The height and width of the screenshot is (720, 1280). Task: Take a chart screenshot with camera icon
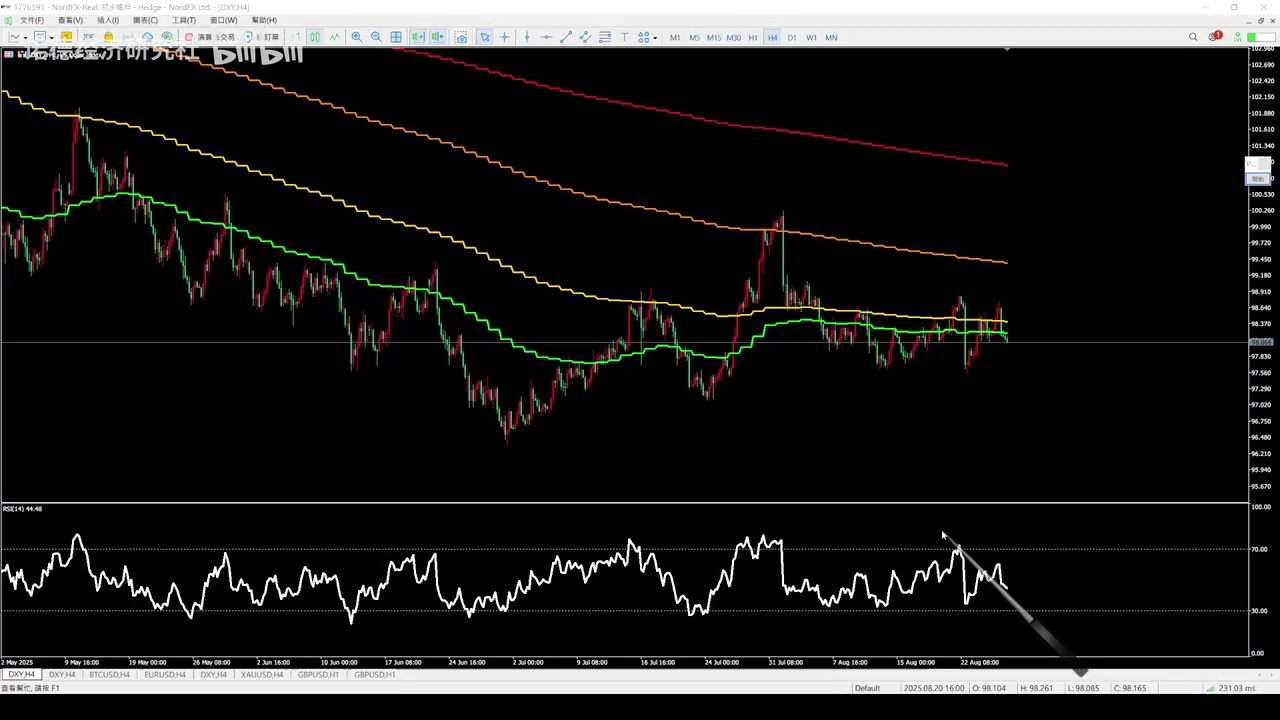pyautogui.click(x=461, y=37)
